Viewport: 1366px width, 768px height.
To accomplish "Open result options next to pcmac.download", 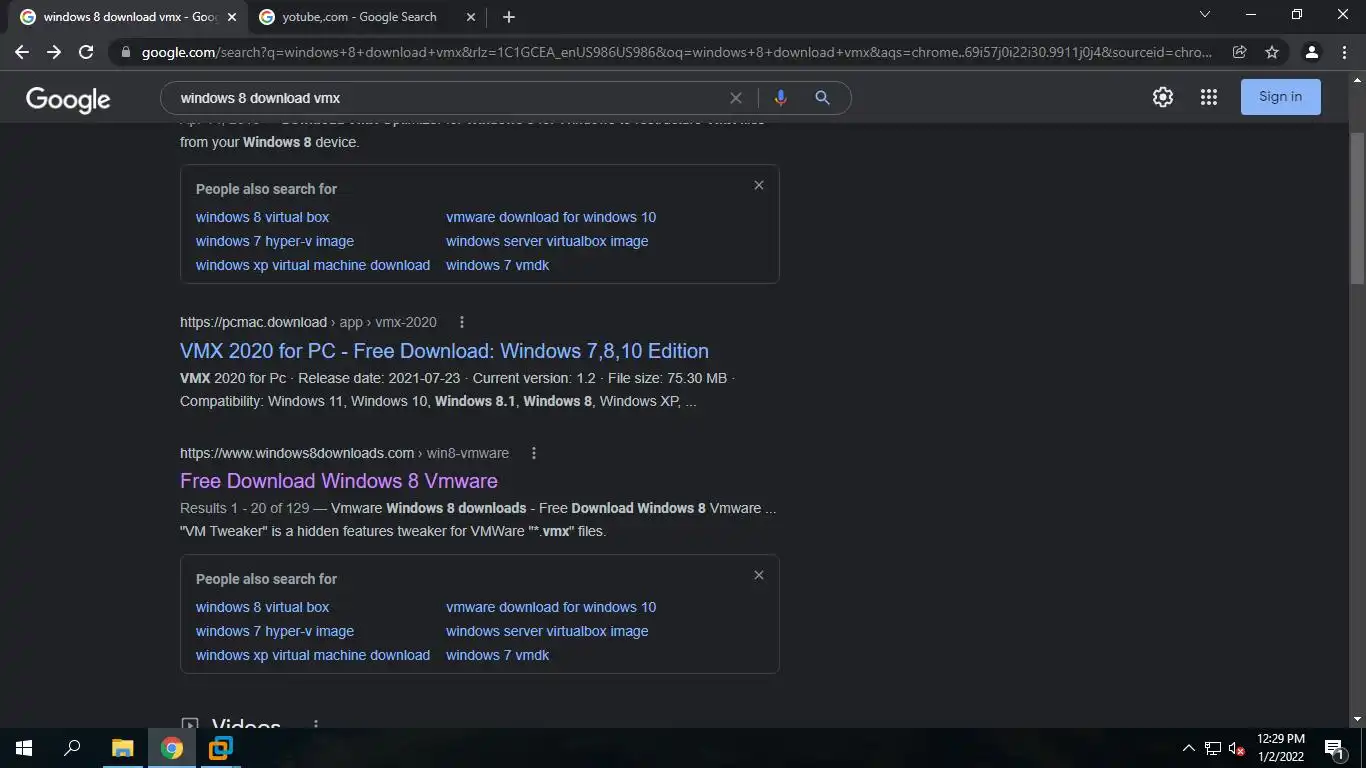I will [461, 322].
